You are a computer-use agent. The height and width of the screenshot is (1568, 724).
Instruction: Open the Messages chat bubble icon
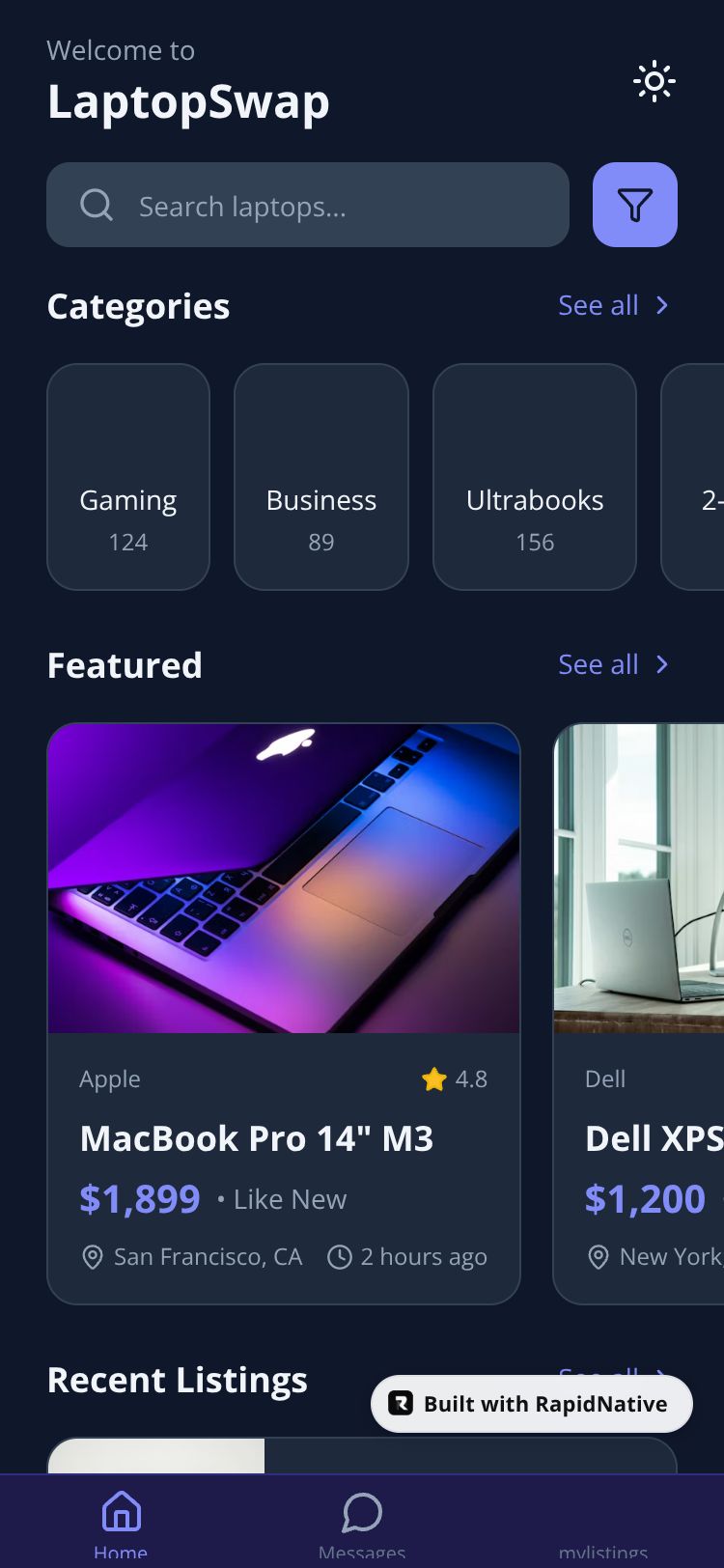362,1512
